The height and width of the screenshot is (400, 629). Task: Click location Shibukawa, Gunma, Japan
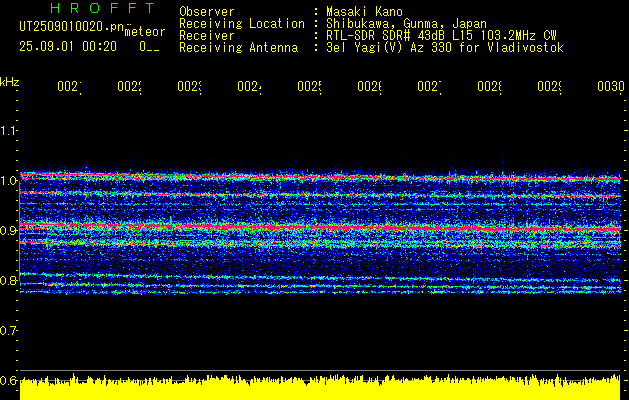[406, 24]
